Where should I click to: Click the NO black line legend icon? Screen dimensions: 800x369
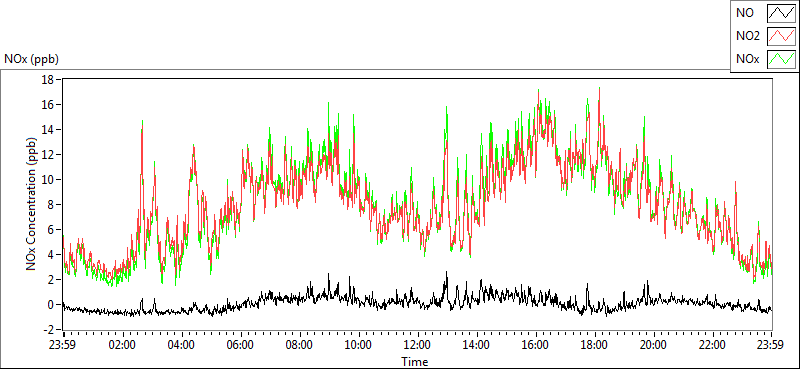pos(781,14)
